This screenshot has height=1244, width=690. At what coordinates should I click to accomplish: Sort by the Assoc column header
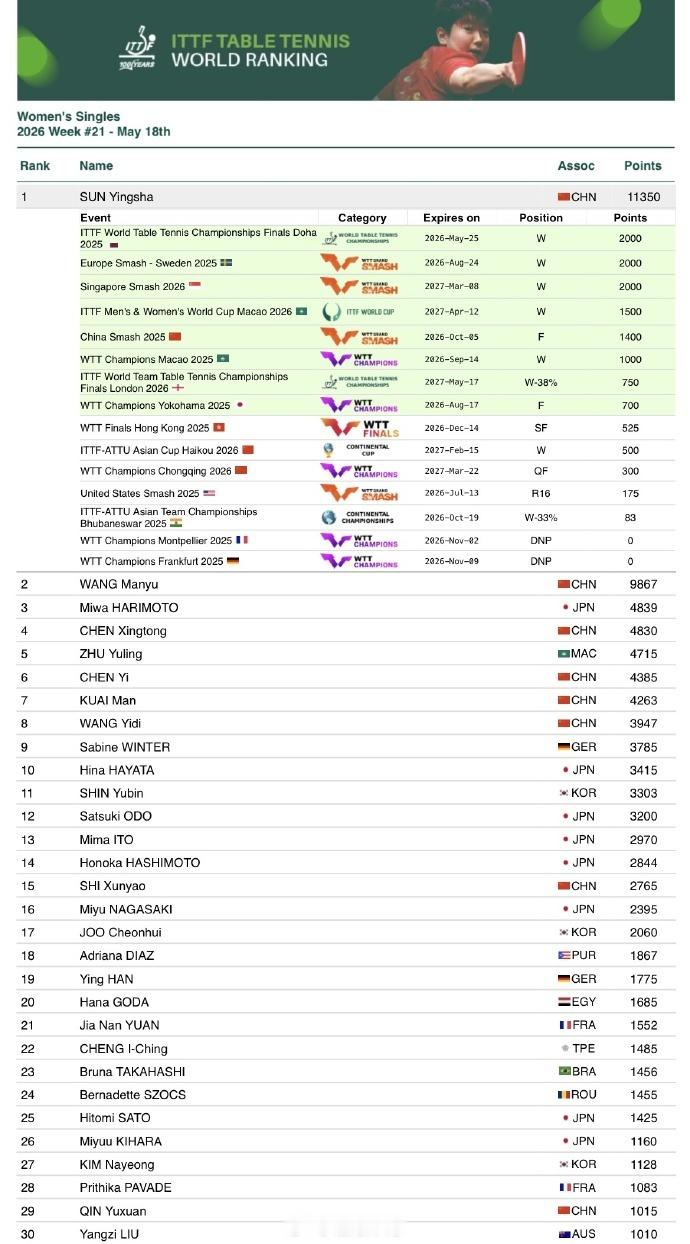[576, 166]
